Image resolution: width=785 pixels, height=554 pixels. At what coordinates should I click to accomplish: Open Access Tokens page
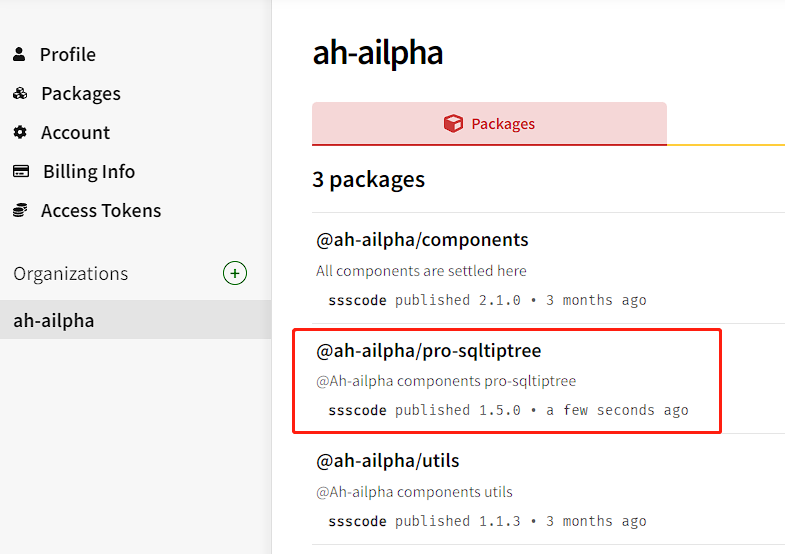[x=101, y=211]
